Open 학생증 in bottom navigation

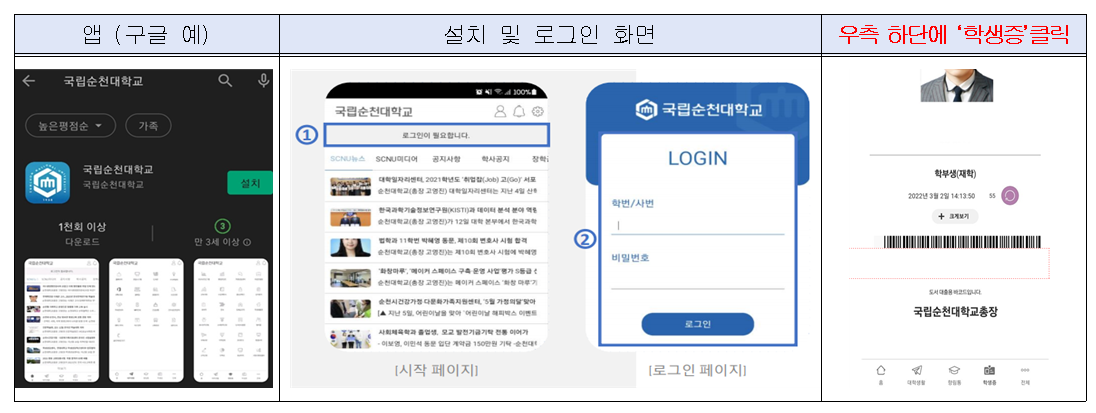tap(989, 375)
